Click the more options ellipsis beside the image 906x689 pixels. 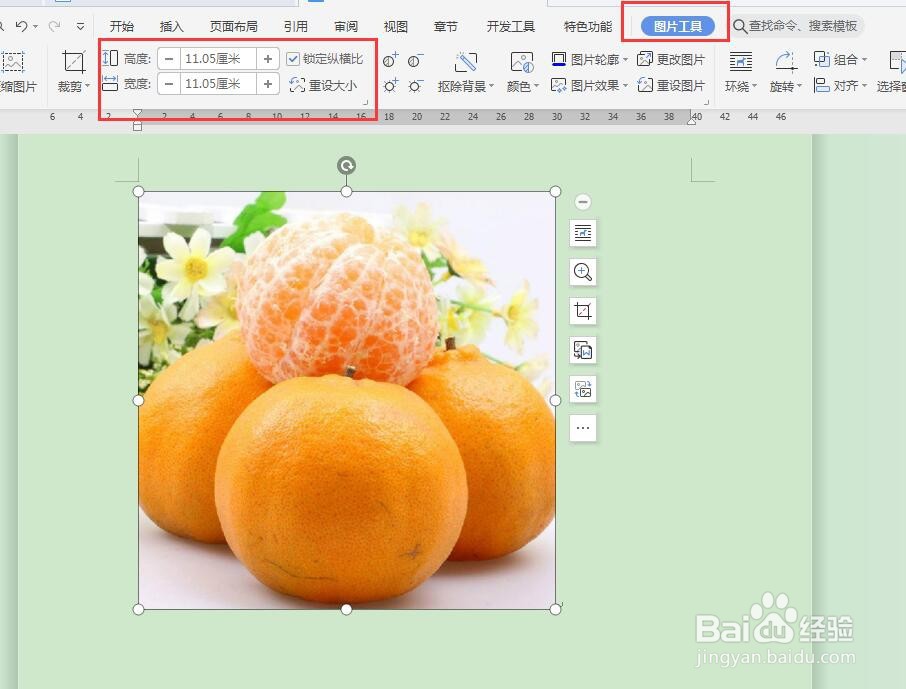583,428
